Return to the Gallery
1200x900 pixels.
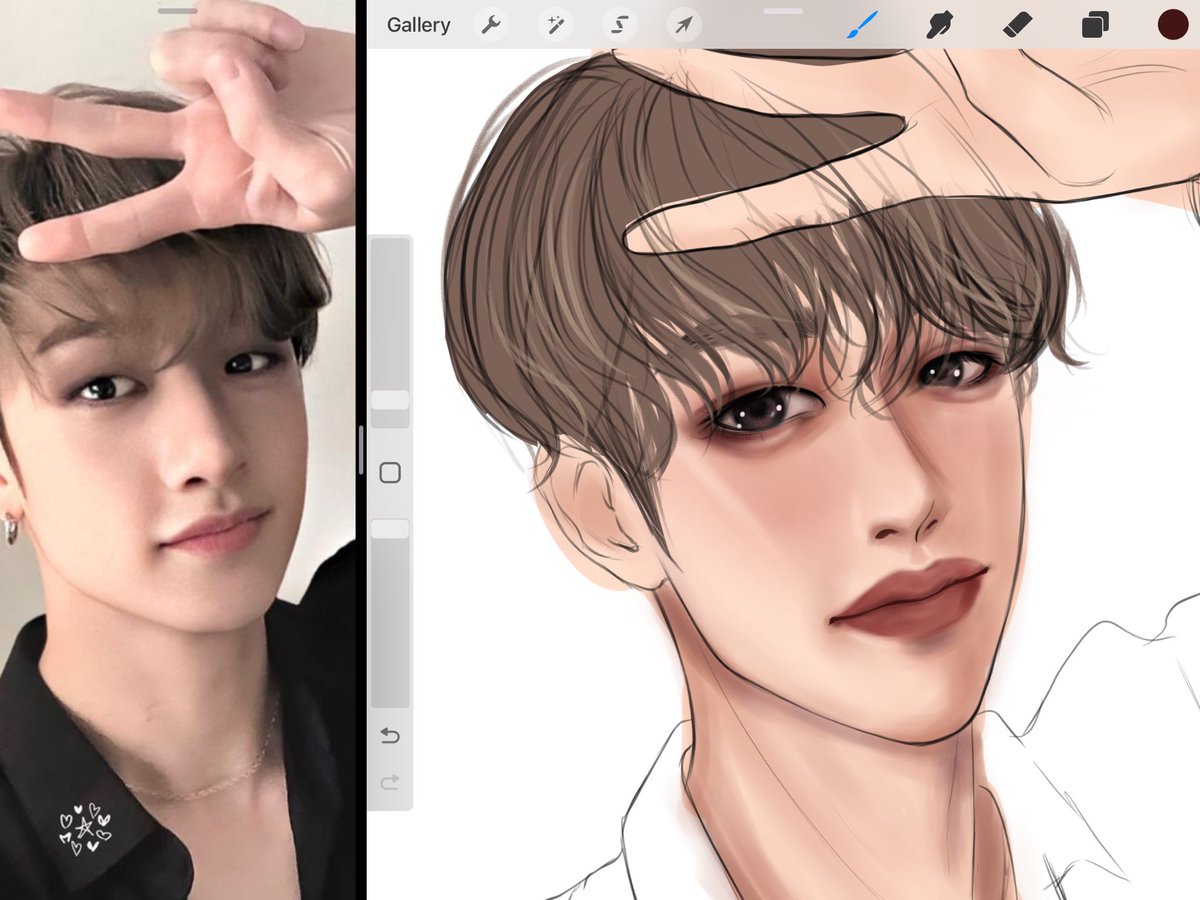pyautogui.click(x=418, y=24)
